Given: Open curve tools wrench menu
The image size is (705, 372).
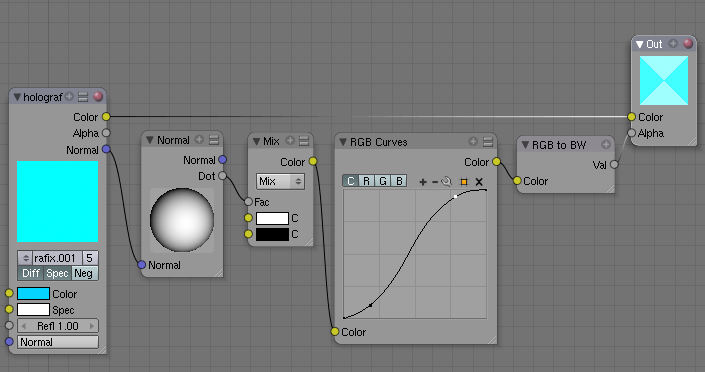Looking at the screenshot, I should click(446, 181).
